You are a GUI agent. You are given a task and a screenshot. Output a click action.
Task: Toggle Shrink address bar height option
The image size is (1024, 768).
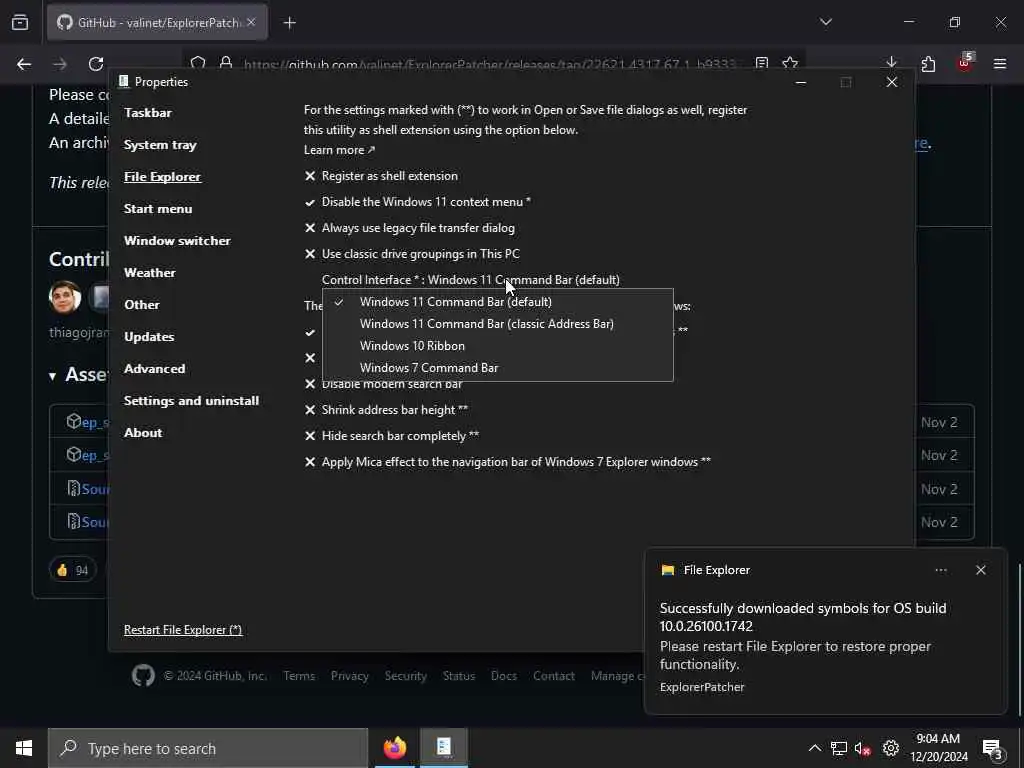pyautogui.click(x=387, y=410)
